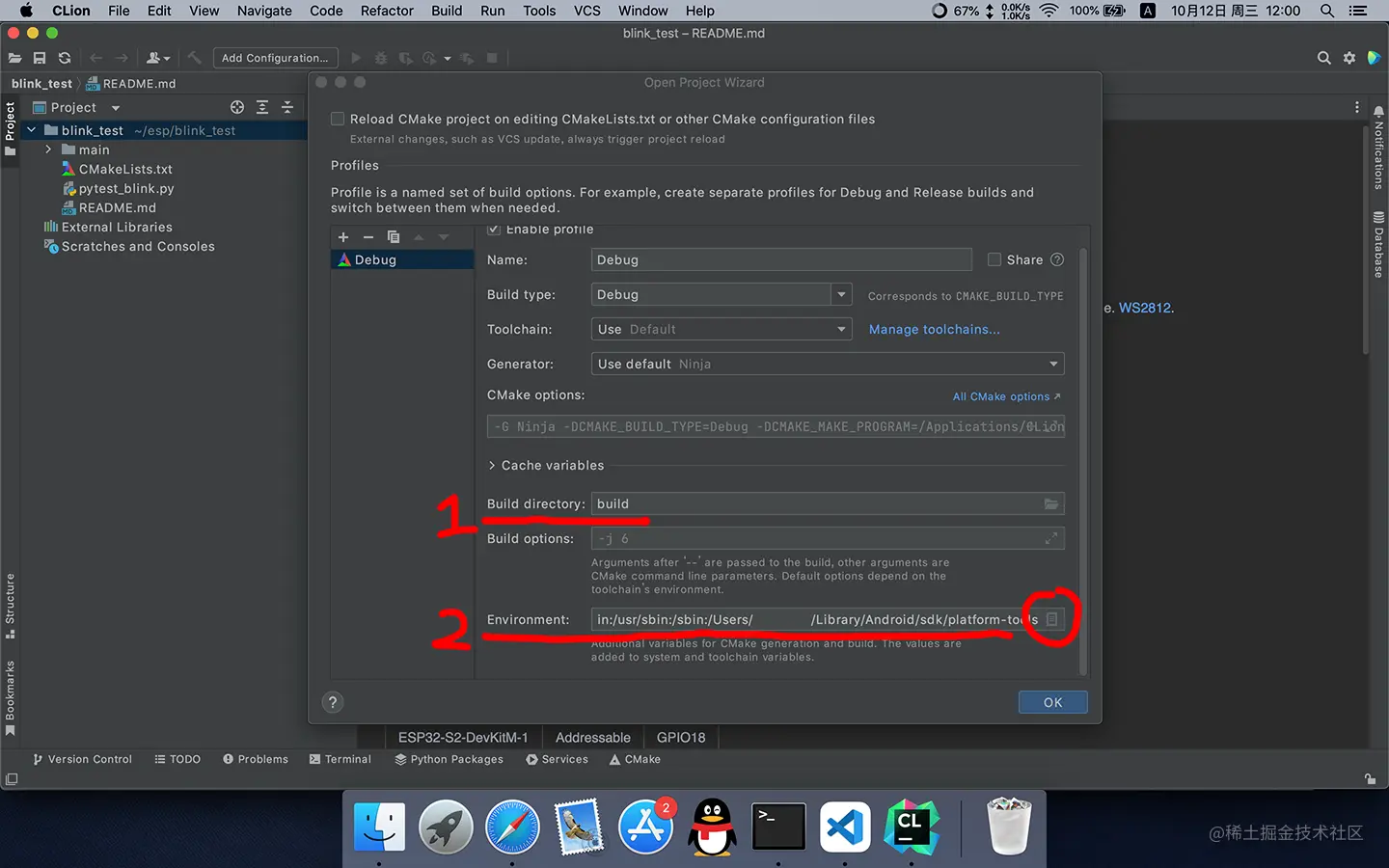Click the user account toolbar icon

pos(157,58)
